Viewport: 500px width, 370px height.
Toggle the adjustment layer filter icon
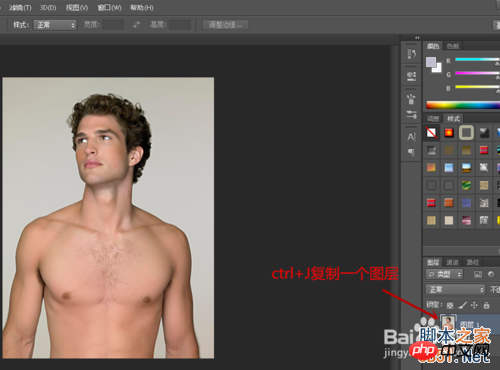491,274
